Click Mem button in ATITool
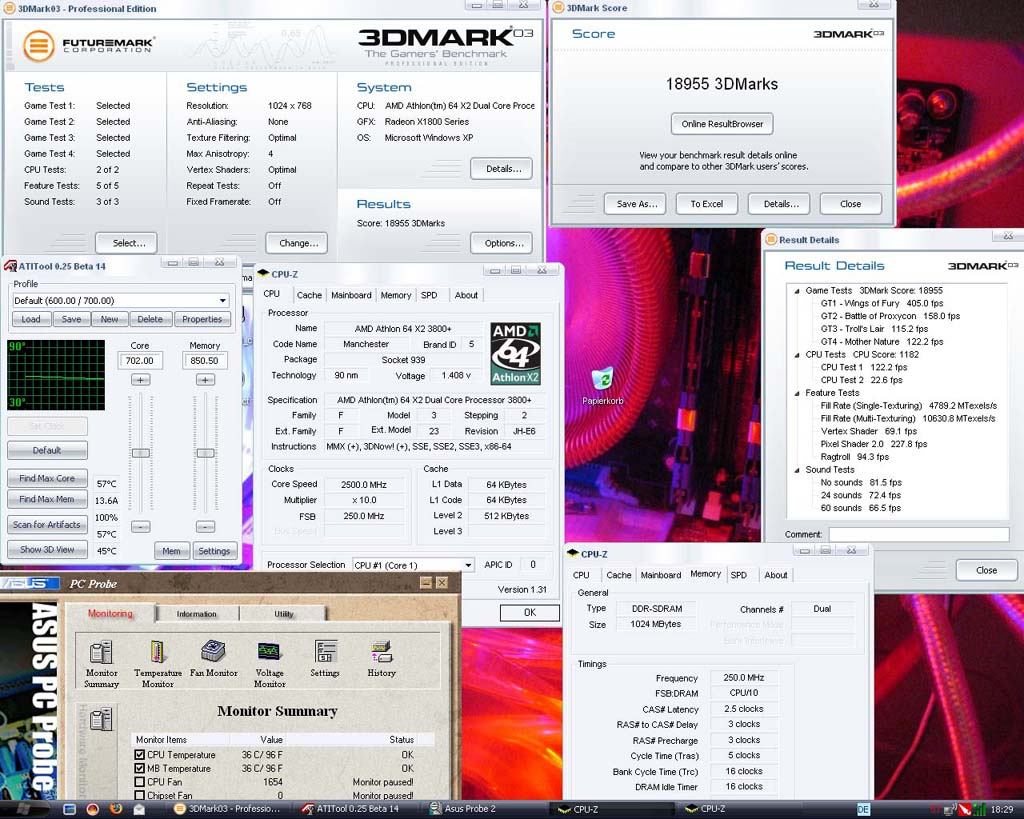The width and height of the screenshot is (1024, 819). (x=172, y=551)
